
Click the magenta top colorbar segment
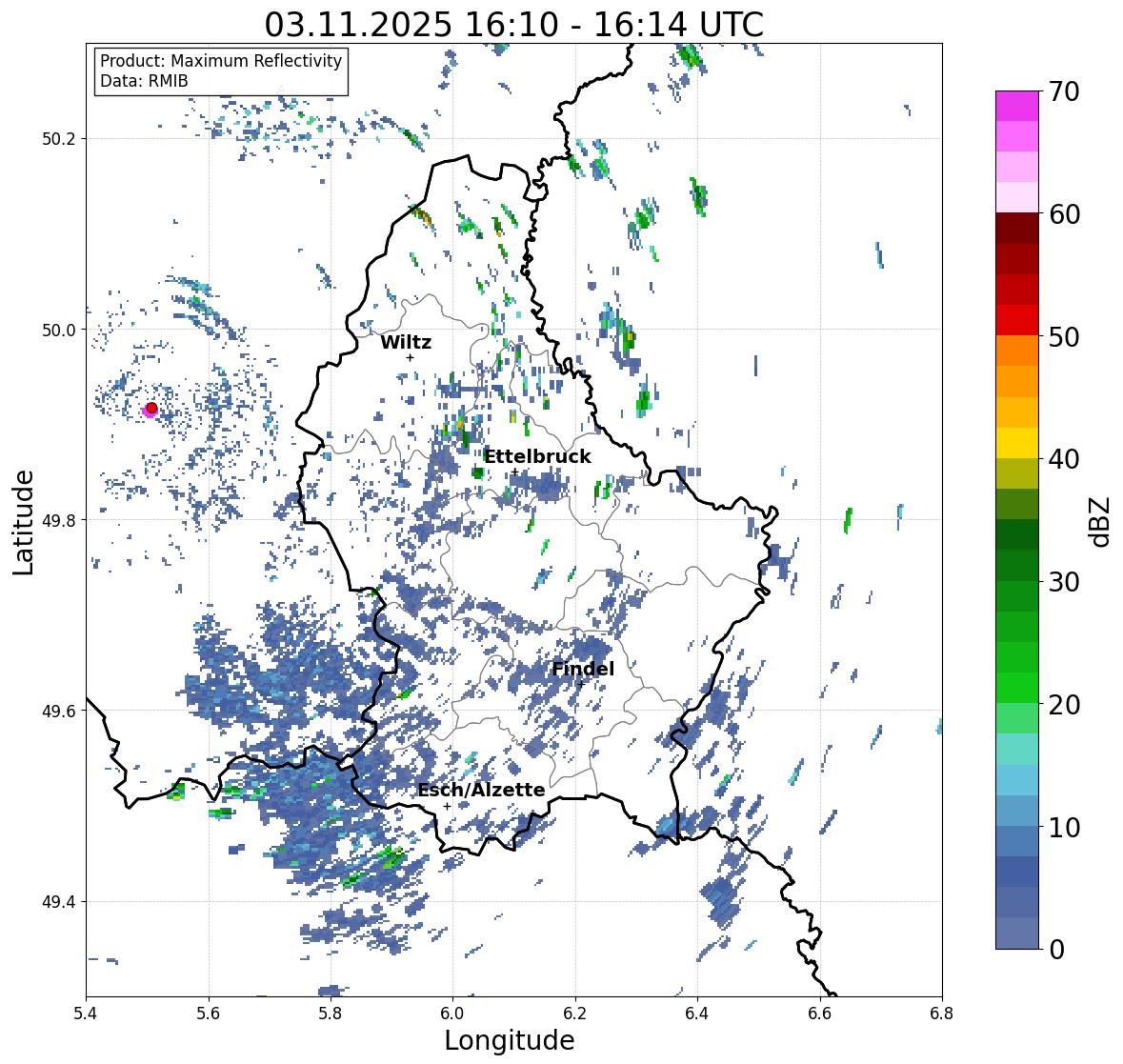[1017, 106]
